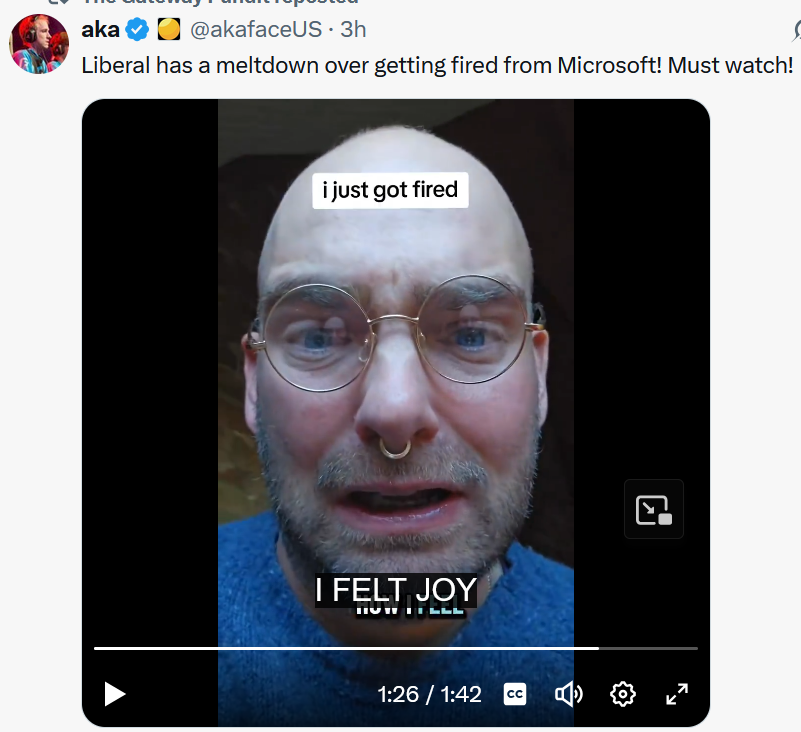Viewport: 801px width, 732px height.
Task: Click the "i just got fired" caption sticker
Action: pyautogui.click(x=390, y=190)
